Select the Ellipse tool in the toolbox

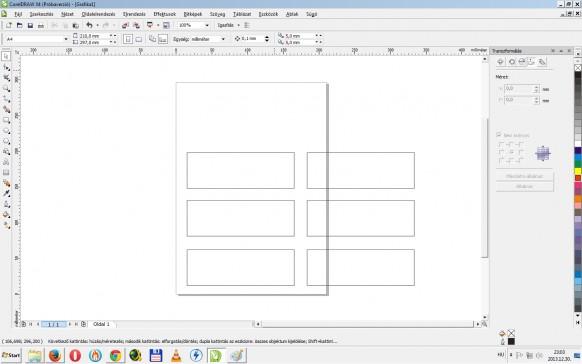6,131
